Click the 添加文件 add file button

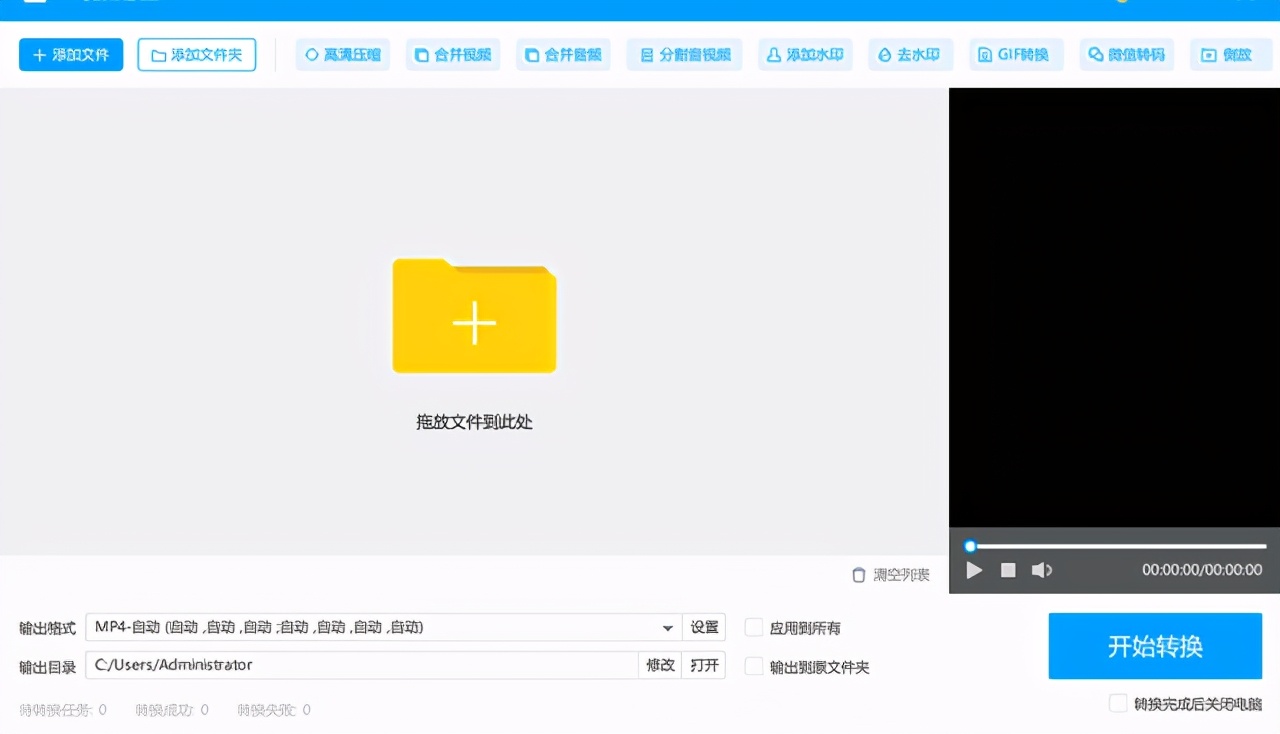(70, 55)
